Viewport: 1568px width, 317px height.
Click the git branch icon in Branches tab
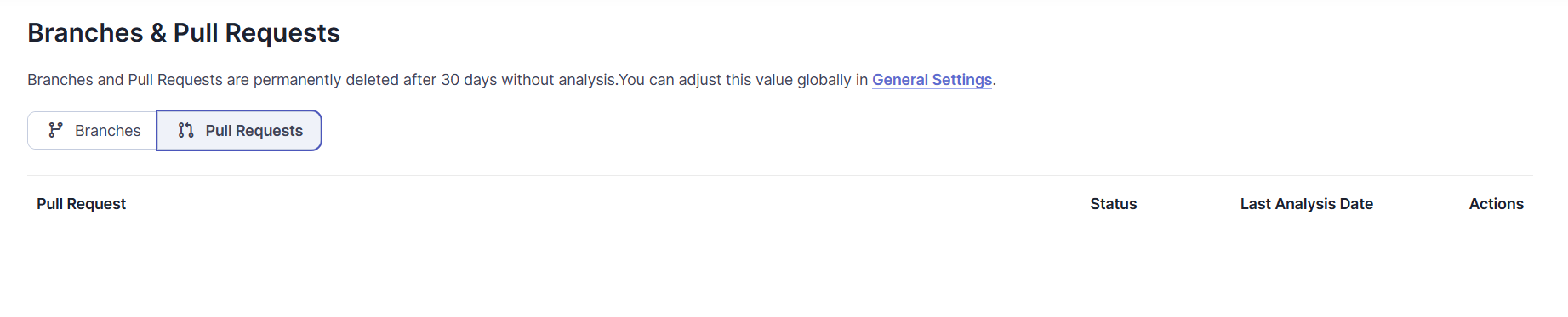pos(55,130)
